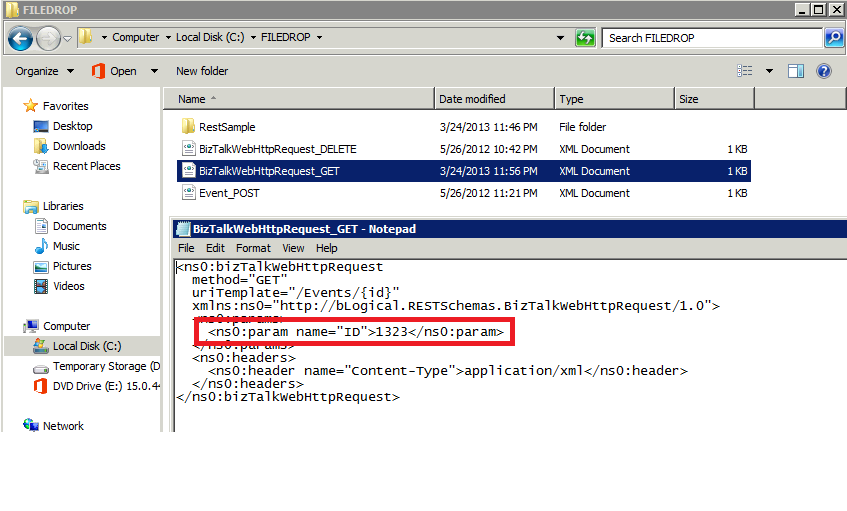Focus the Search FILEDROP box

click(x=711, y=38)
